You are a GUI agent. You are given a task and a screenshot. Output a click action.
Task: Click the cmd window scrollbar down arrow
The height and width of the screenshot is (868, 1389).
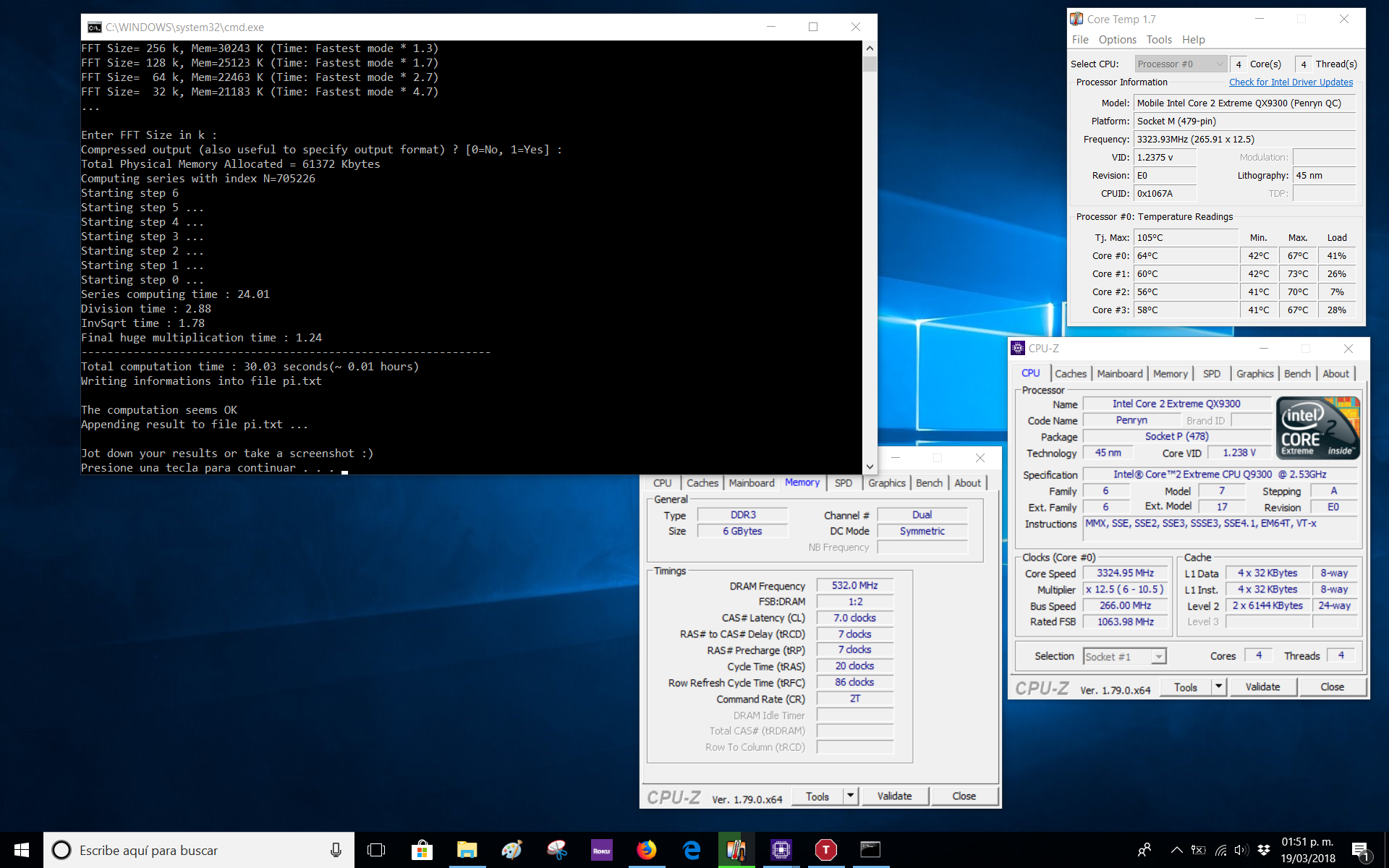(870, 467)
